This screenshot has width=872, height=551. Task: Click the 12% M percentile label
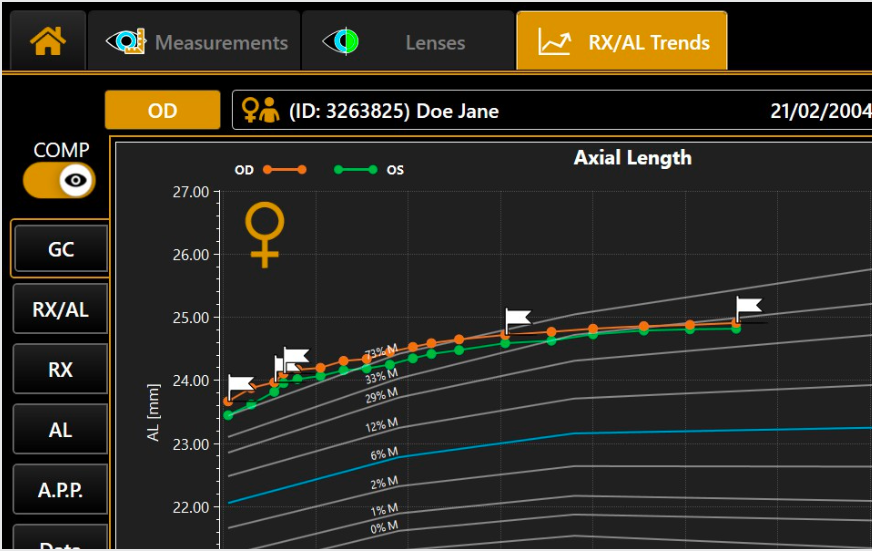pyautogui.click(x=382, y=425)
